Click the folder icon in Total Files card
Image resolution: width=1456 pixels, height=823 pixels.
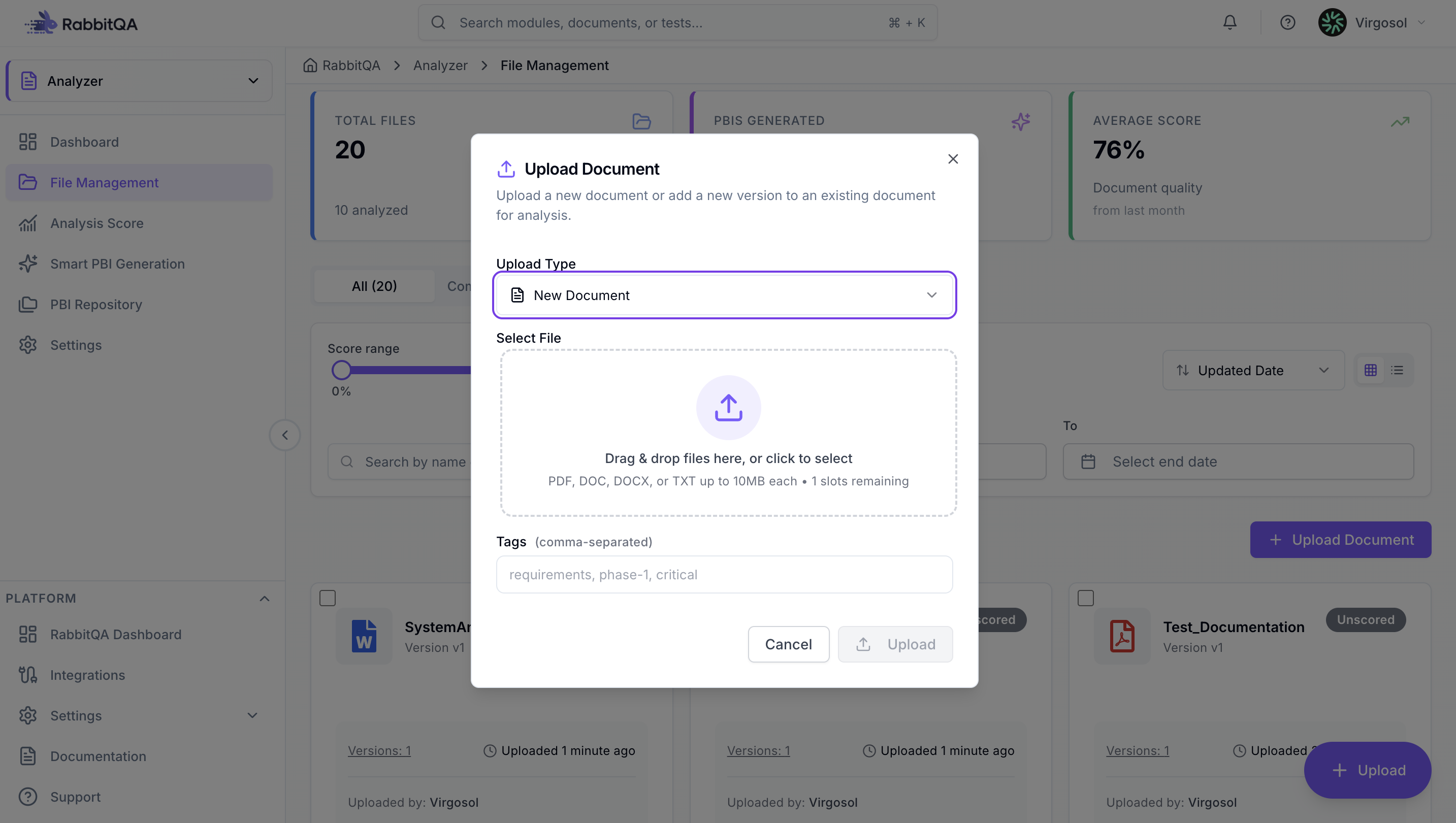641,121
